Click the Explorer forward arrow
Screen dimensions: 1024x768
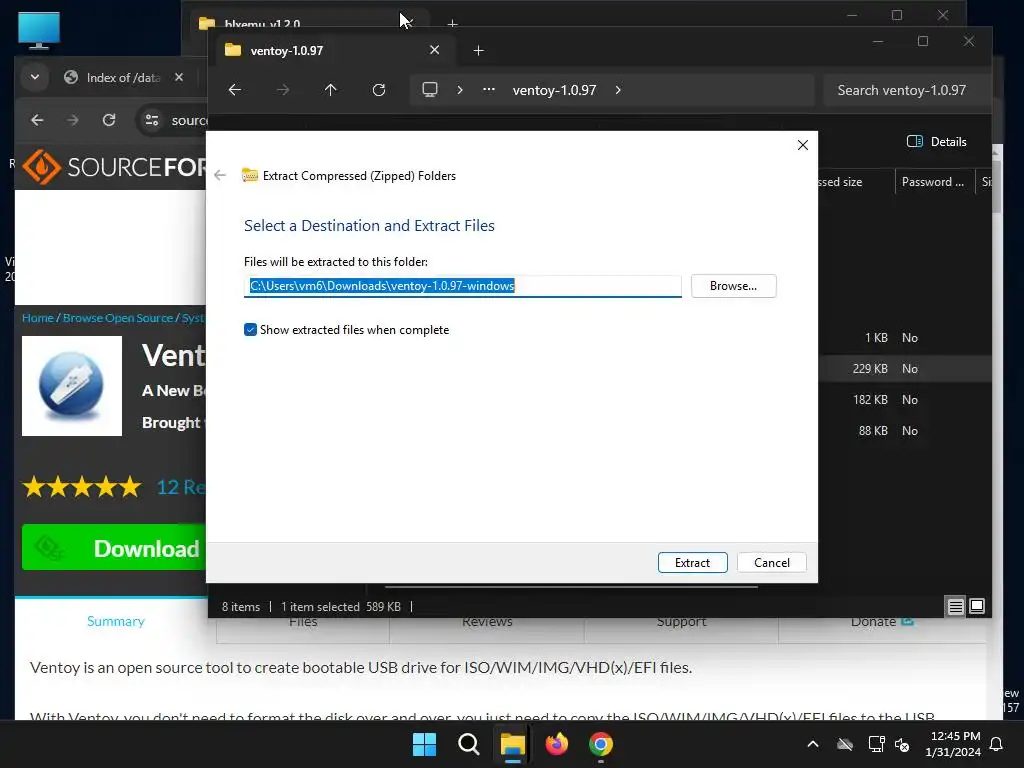coord(283,90)
